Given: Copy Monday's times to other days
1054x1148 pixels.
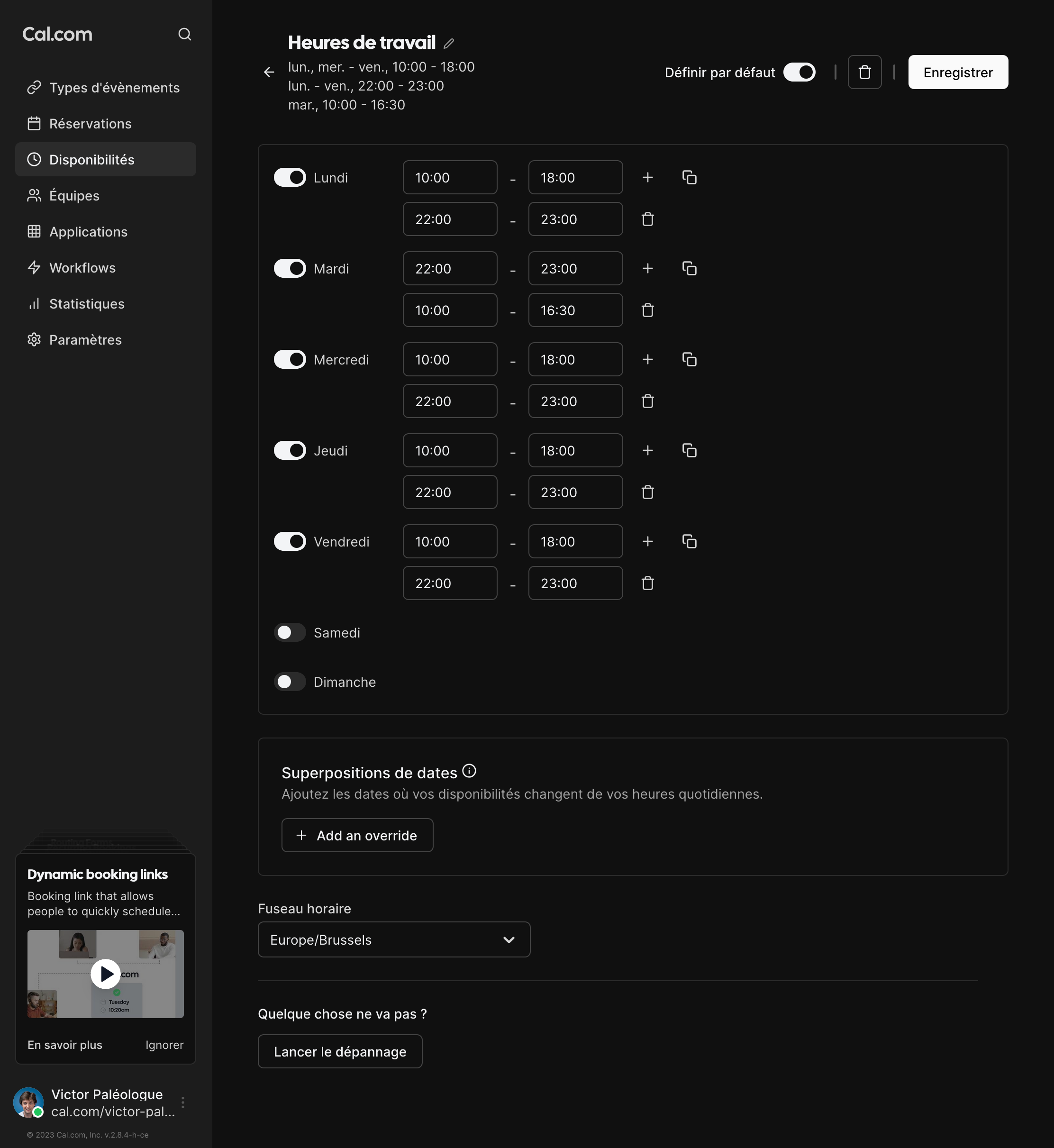Looking at the screenshot, I should 689,177.
